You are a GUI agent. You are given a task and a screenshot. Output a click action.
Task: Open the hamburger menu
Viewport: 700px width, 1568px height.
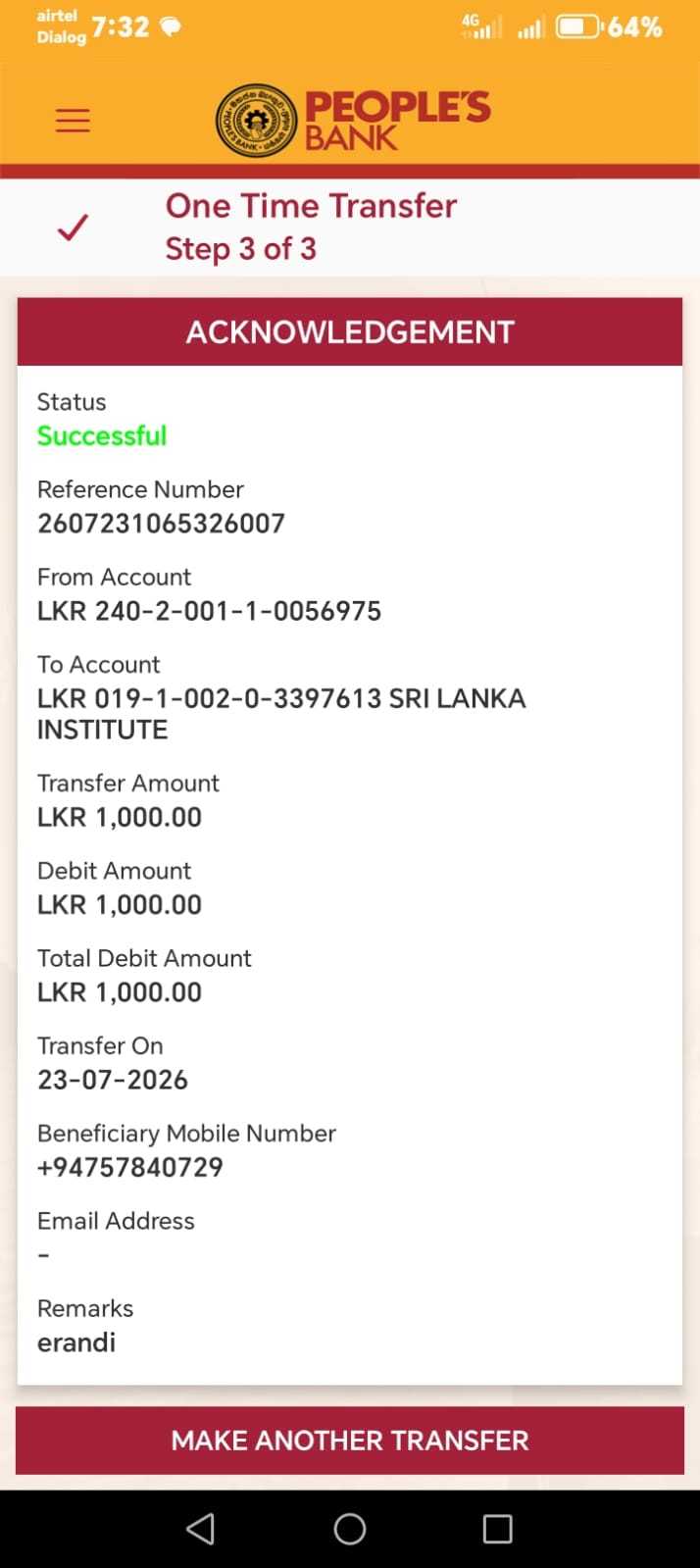(x=73, y=121)
